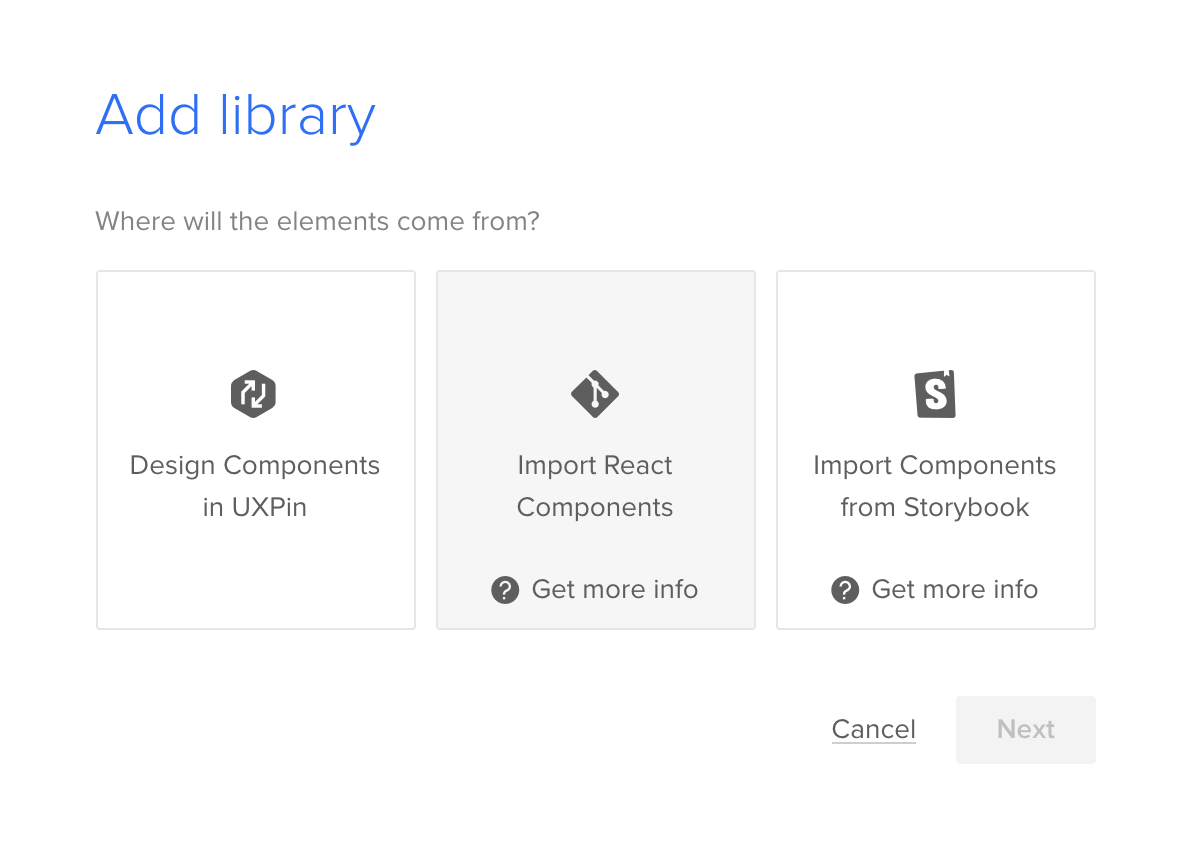Click the Add library heading
Screen dimensions: 1191x845
[x=235, y=116]
